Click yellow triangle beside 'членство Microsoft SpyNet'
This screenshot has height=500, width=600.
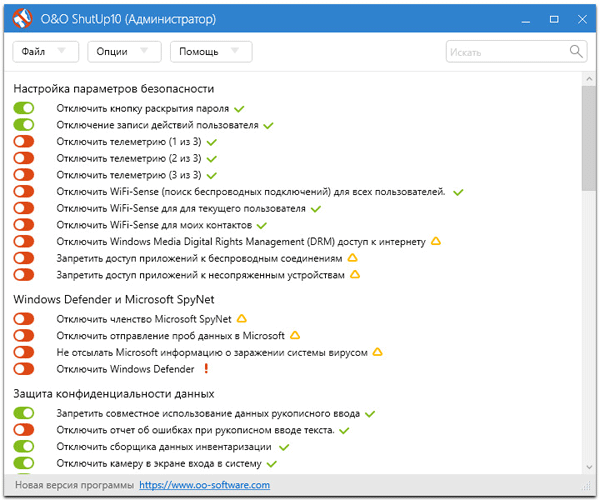point(241,319)
